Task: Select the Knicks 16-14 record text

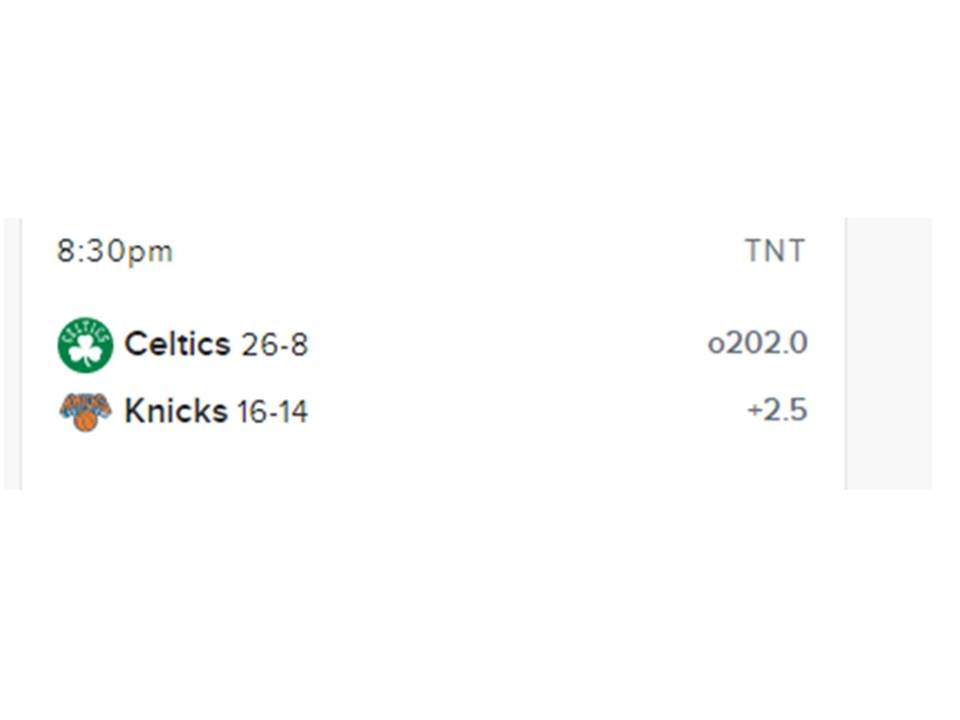Action: coord(272,411)
